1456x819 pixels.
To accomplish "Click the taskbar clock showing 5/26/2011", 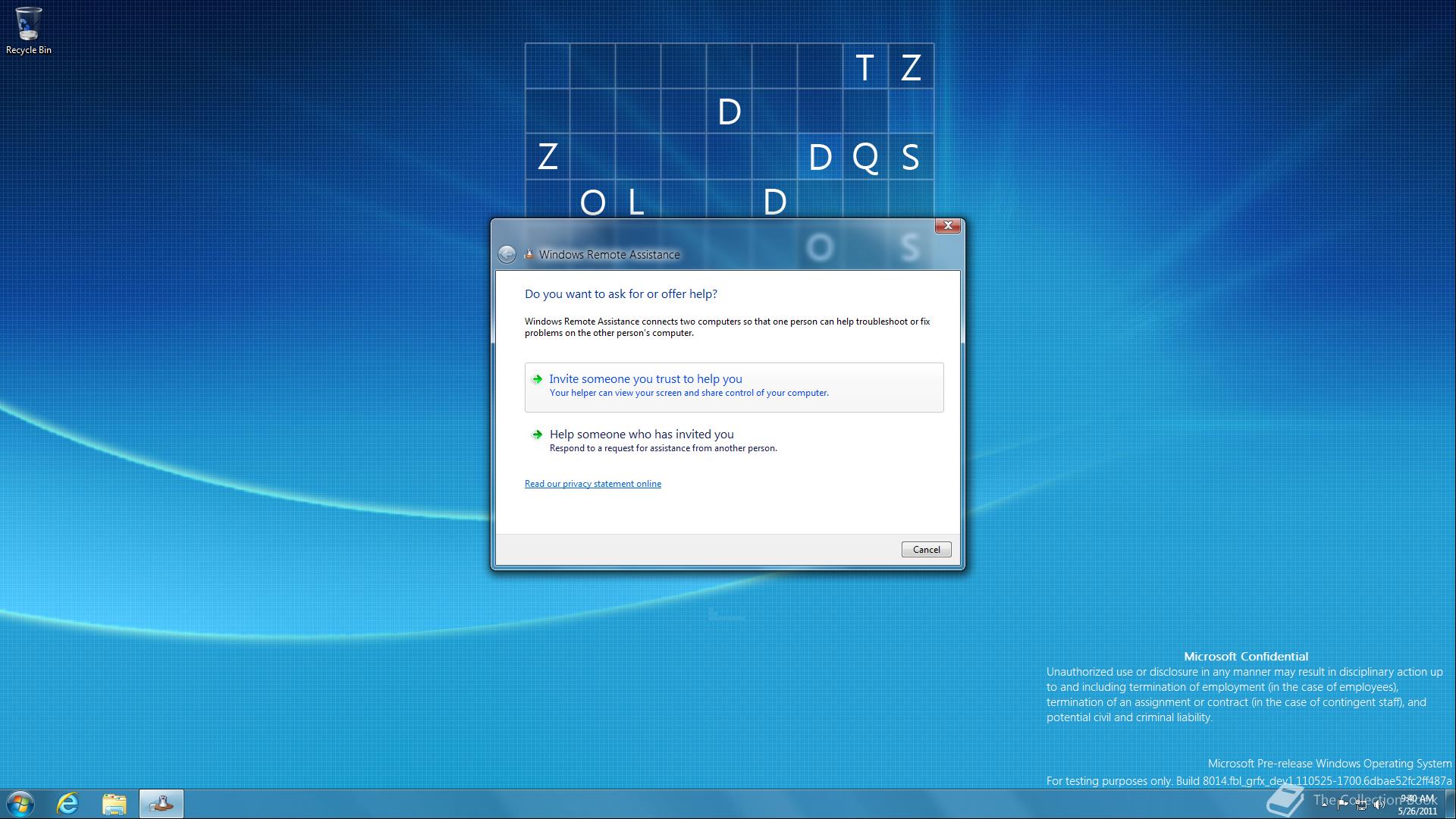I will click(1417, 805).
